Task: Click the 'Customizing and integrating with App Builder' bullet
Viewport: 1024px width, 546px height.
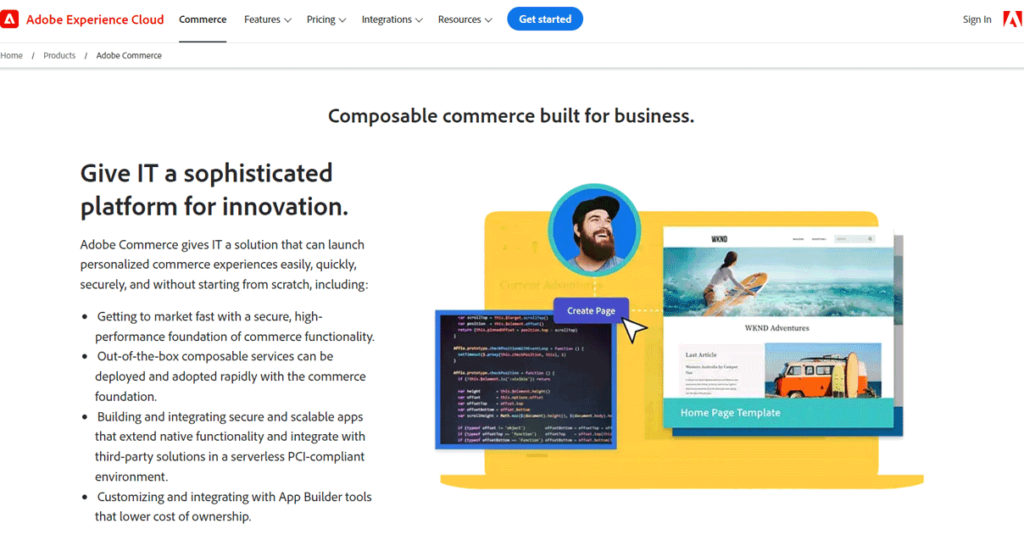Action: pos(233,507)
